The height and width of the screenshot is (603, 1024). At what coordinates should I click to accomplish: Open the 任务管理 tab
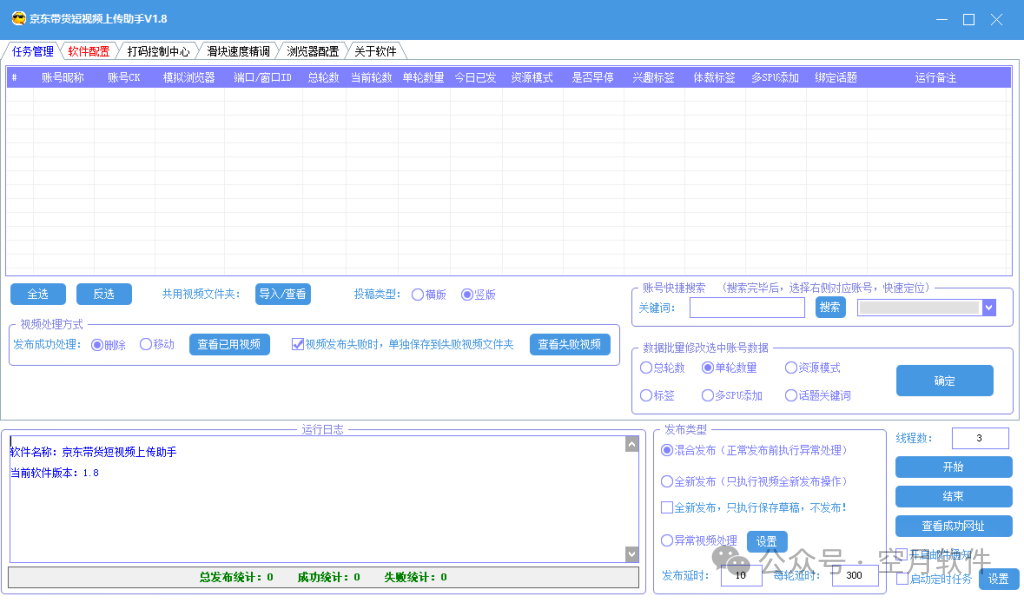click(x=33, y=51)
